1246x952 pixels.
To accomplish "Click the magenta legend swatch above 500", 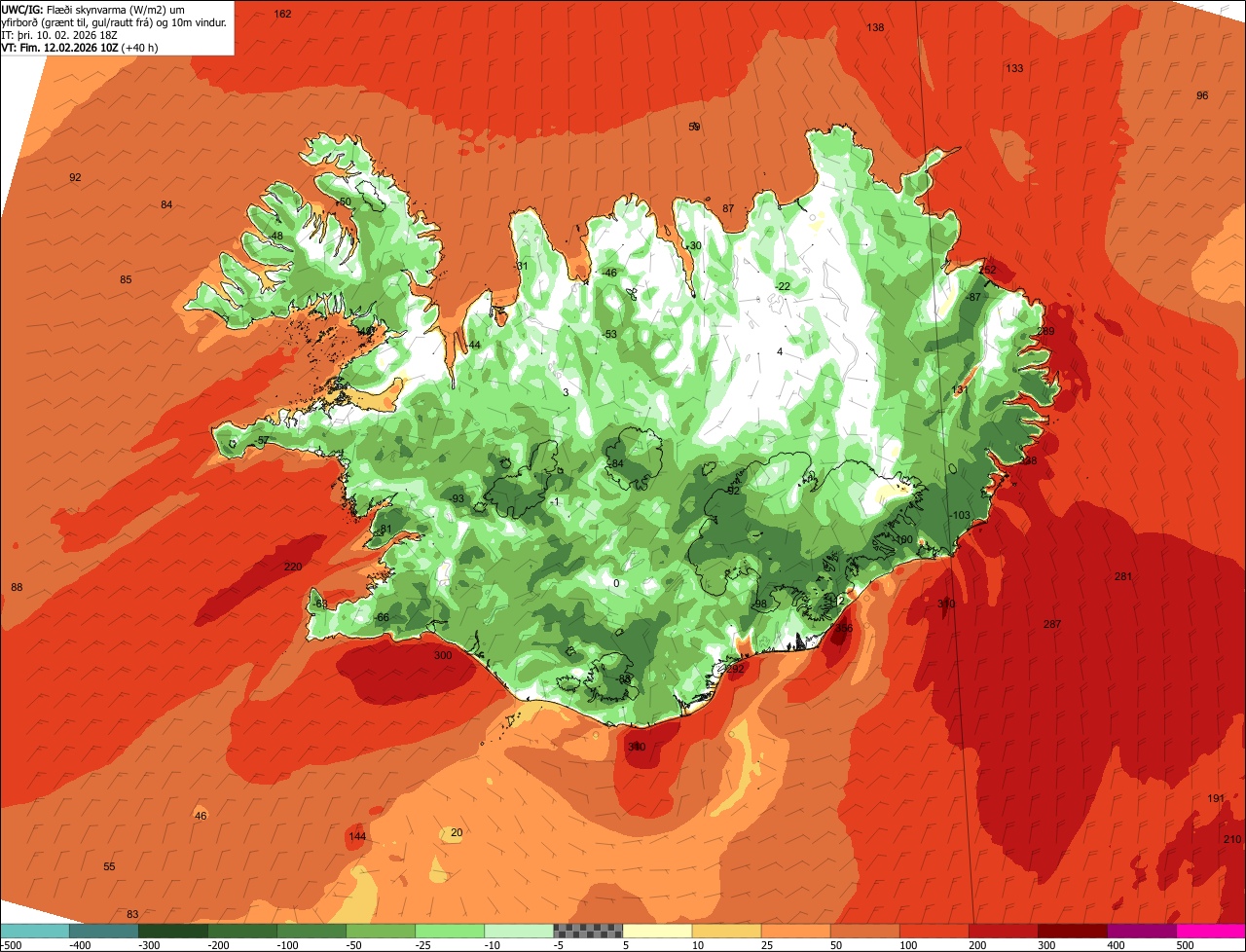I will (x=1211, y=930).
